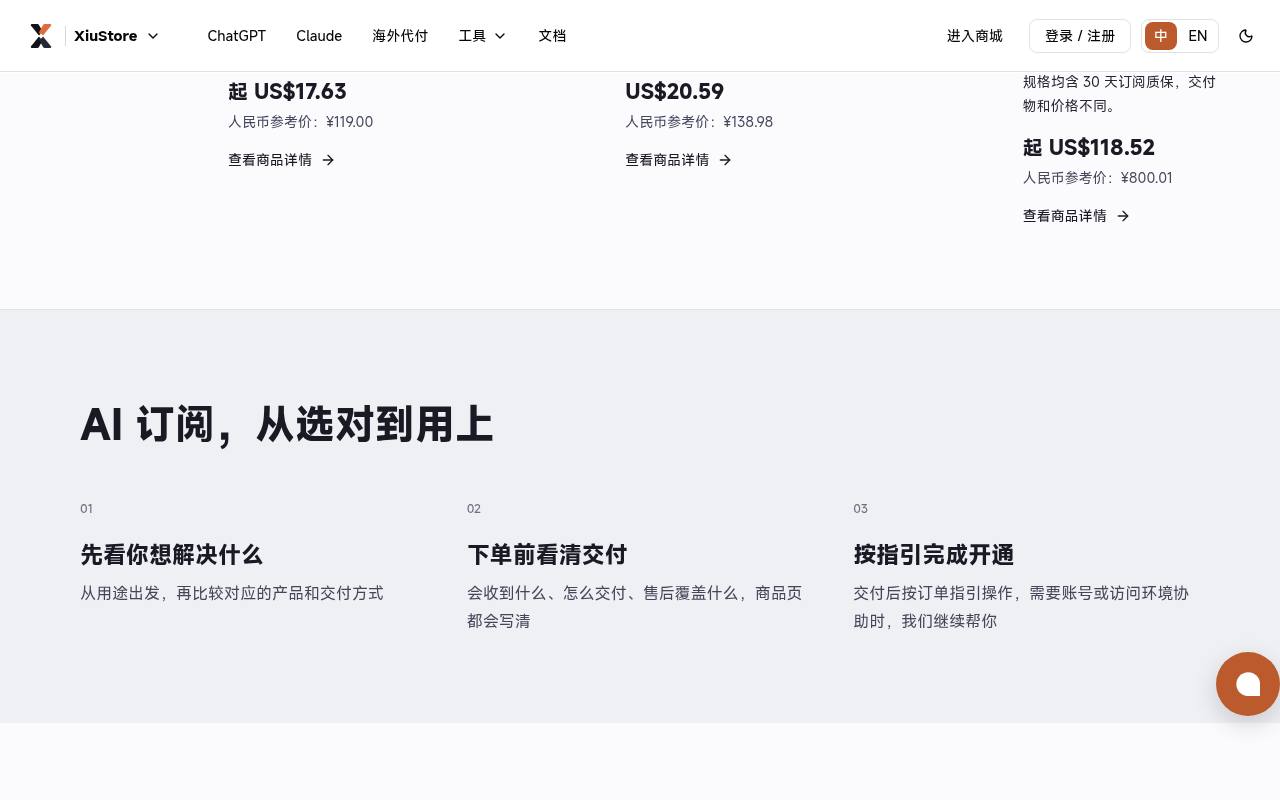The height and width of the screenshot is (800, 1280).
Task: Click the 登录 / 注册 button
Action: pos(1080,36)
